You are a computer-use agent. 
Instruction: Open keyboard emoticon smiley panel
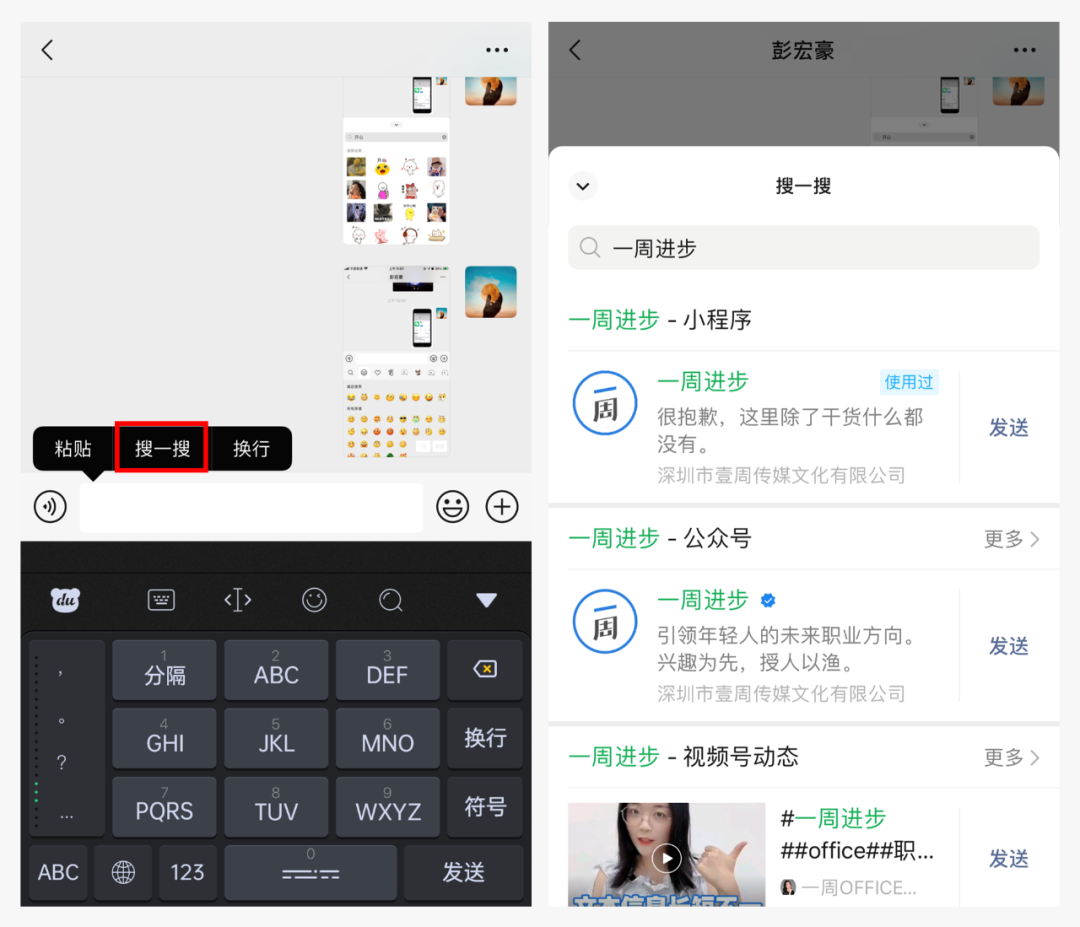314,600
